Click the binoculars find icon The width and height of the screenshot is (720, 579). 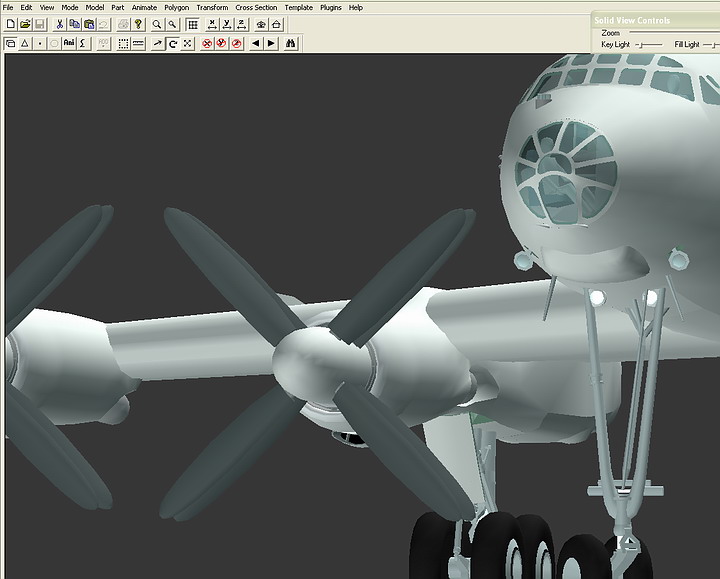[x=291, y=44]
